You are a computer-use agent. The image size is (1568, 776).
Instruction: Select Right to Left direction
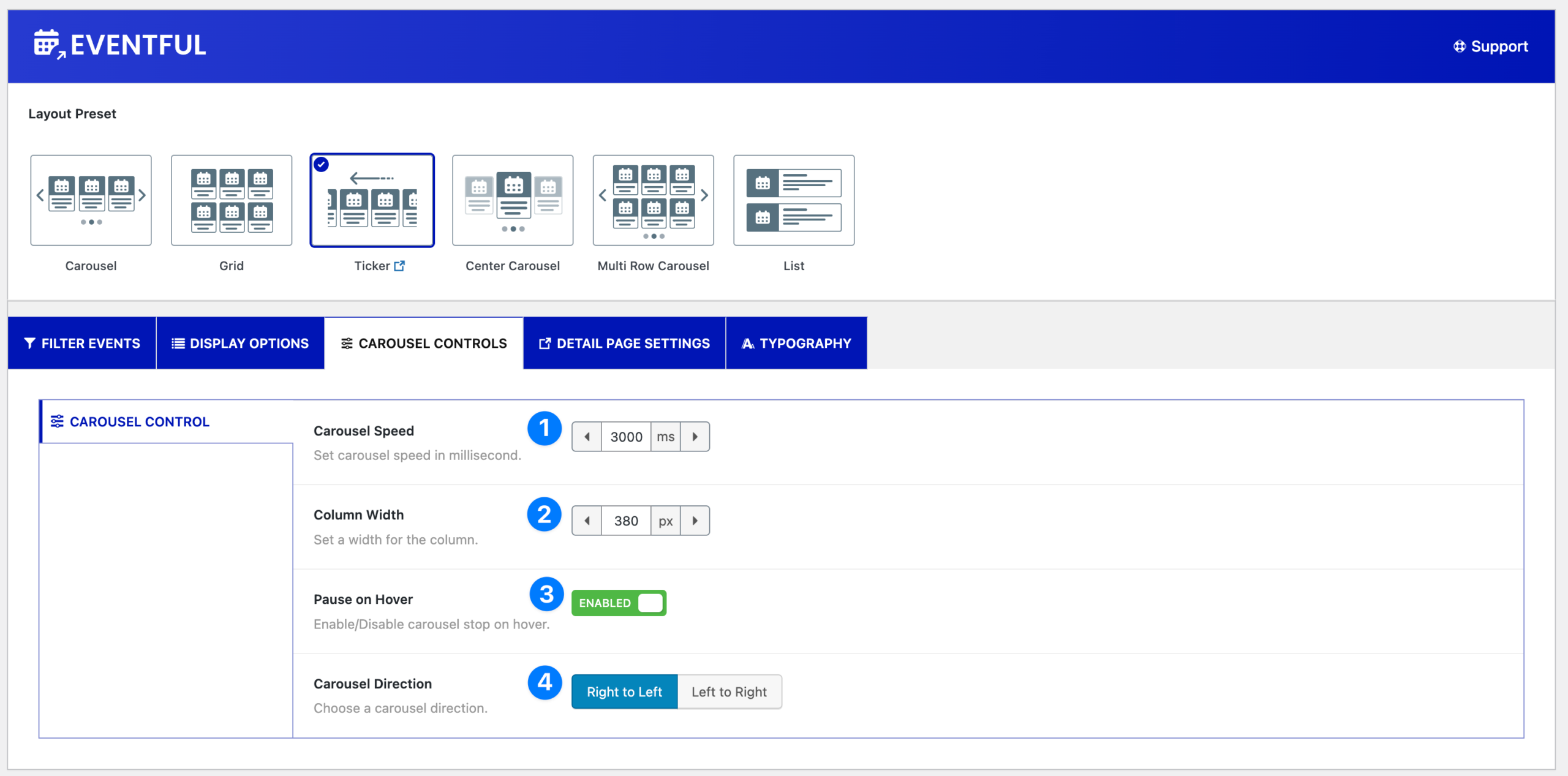[624, 691]
